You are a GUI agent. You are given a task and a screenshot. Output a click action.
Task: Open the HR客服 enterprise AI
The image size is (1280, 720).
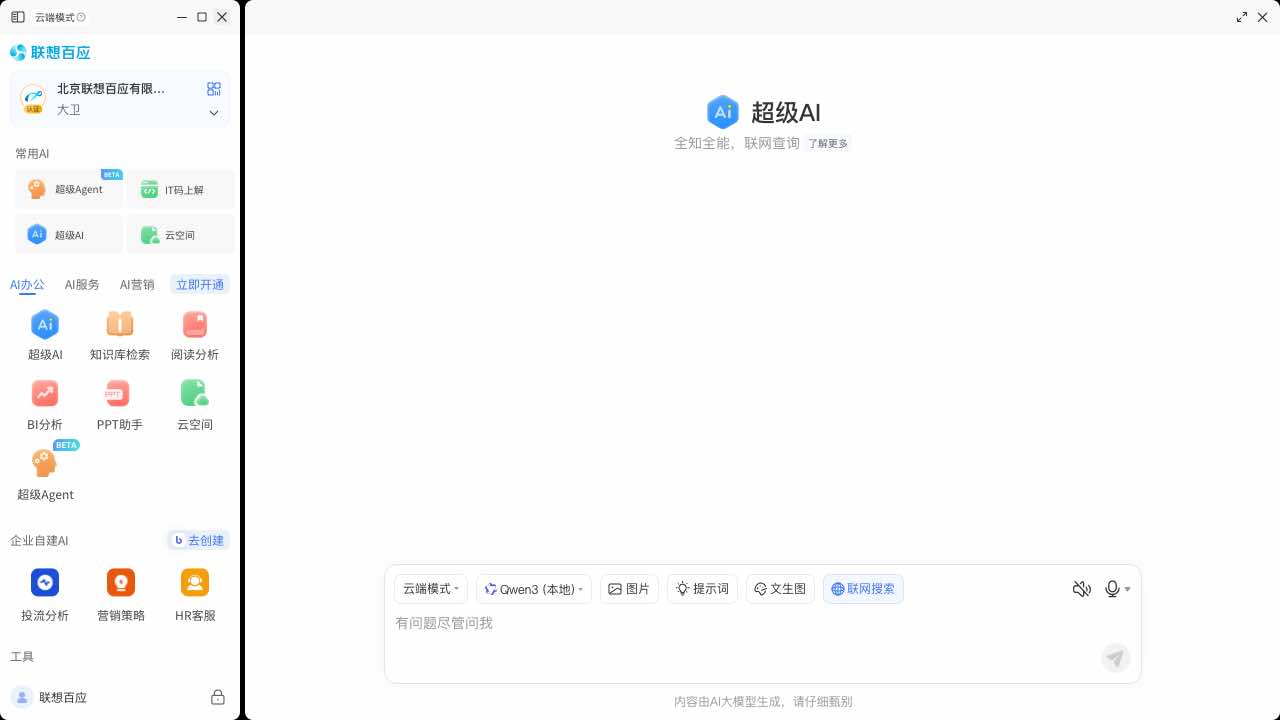coord(194,595)
